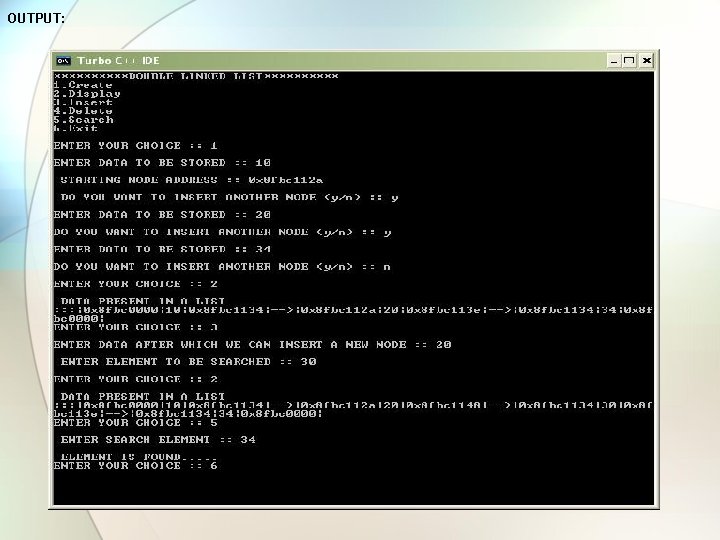Click the '3.Insert' menu line
This screenshot has height=540, width=720.
[x=83, y=102]
